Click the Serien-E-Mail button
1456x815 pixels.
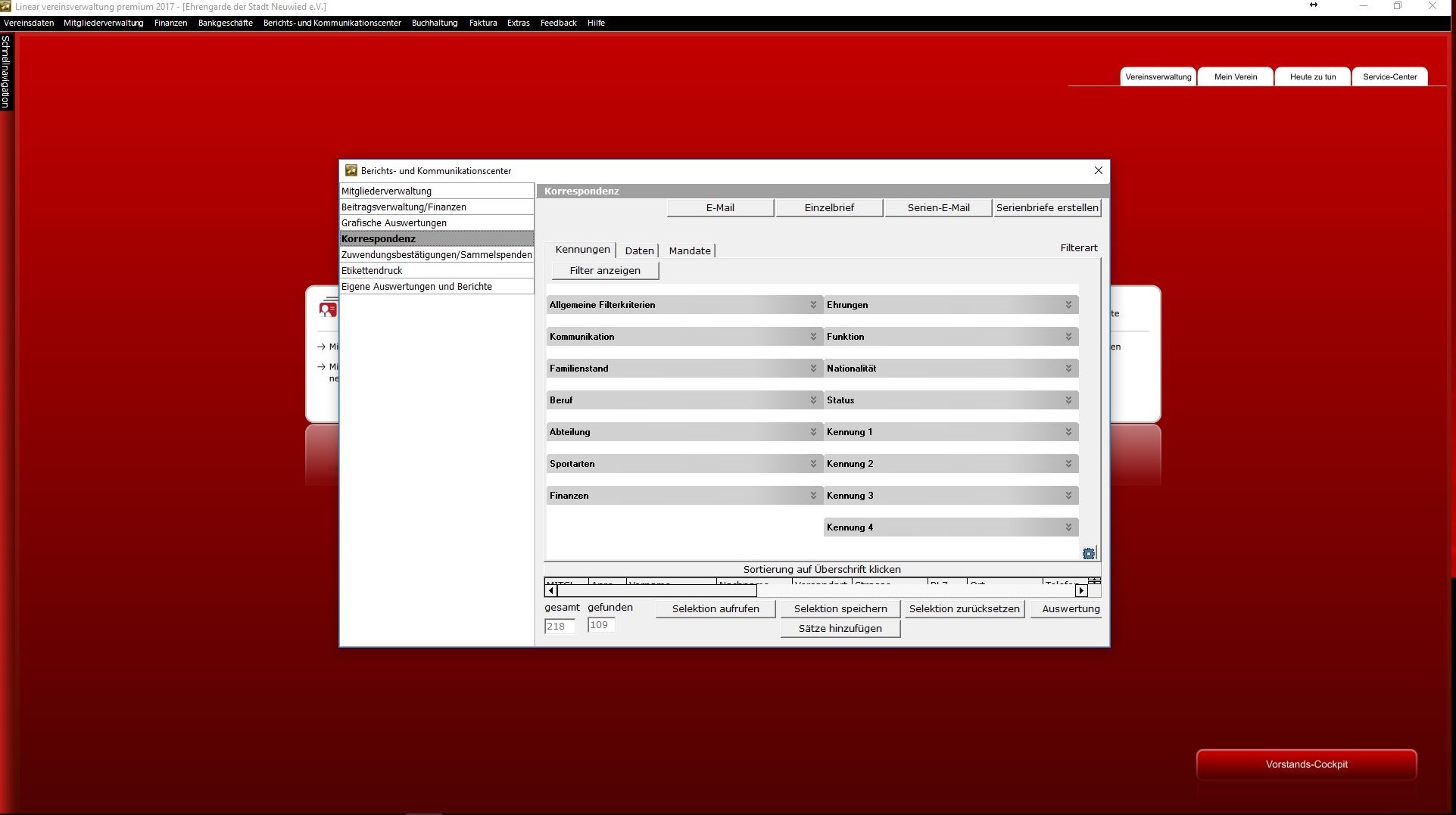(938, 207)
